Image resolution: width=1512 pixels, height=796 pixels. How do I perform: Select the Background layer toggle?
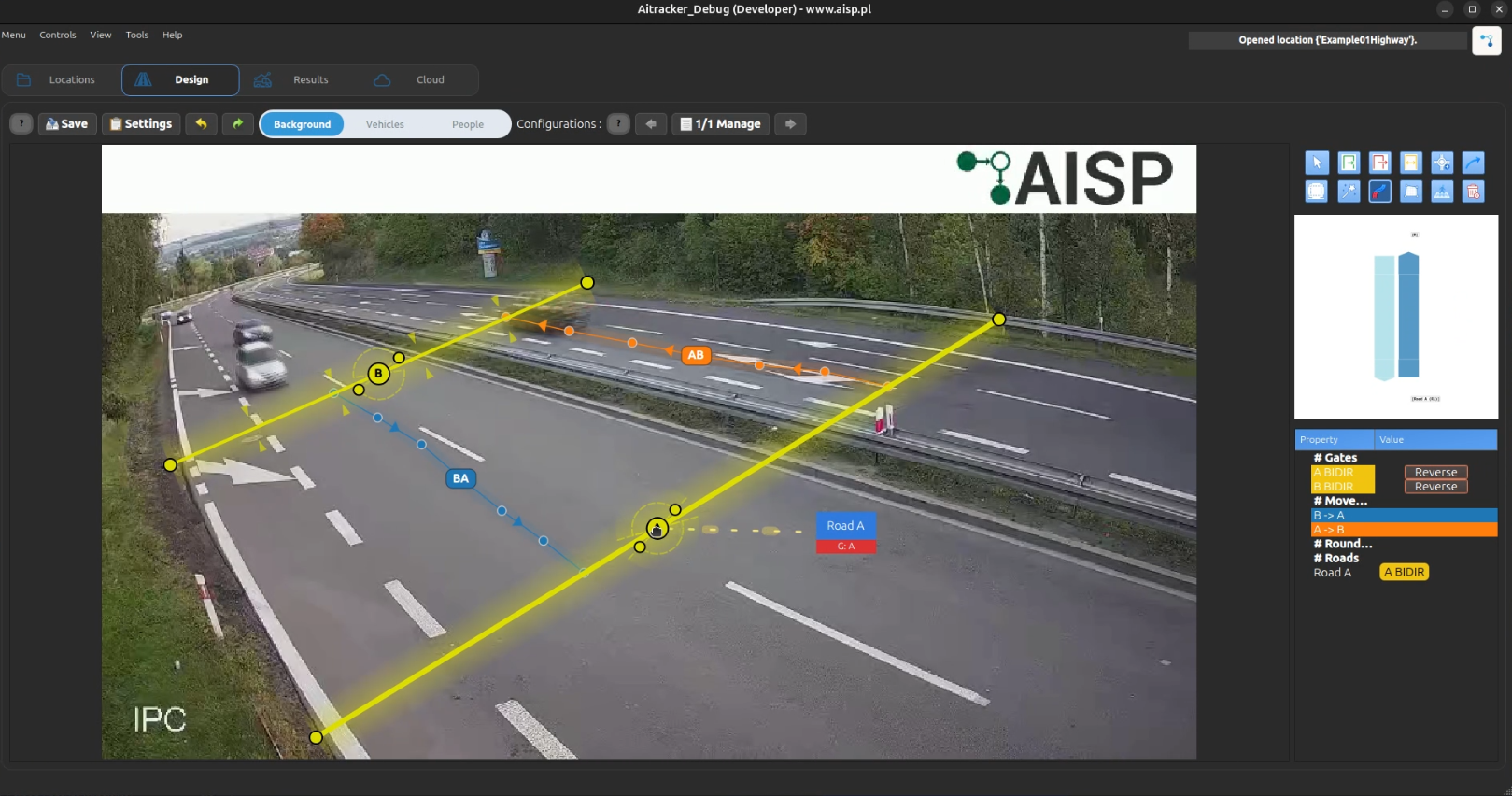point(302,124)
